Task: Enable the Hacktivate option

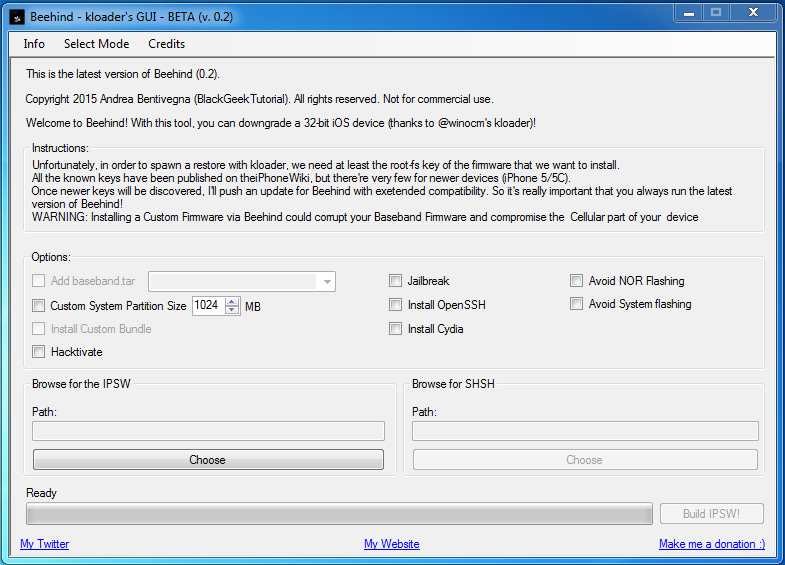Action: click(x=39, y=352)
